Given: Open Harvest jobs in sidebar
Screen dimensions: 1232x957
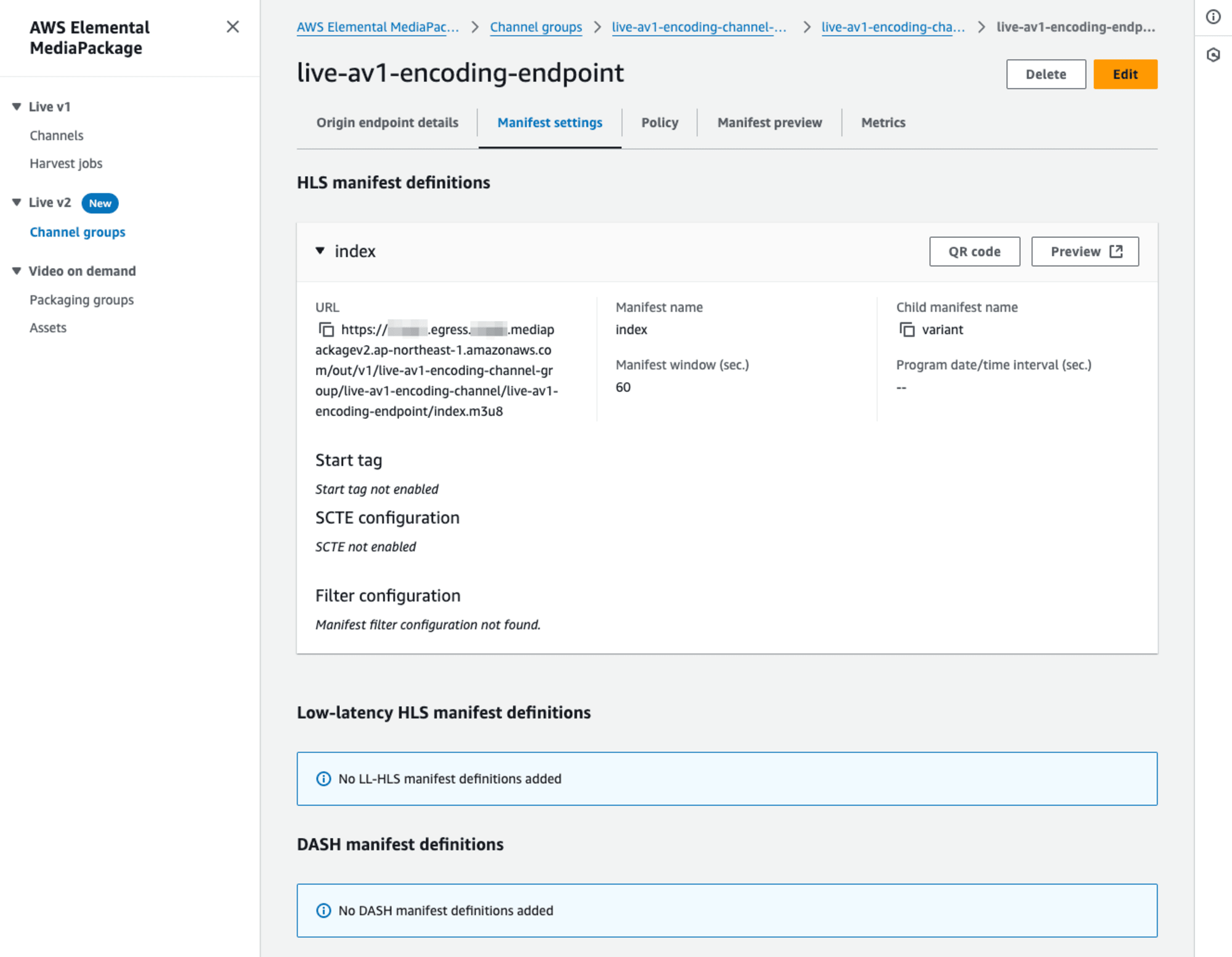Looking at the screenshot, I should pos(66,163).
